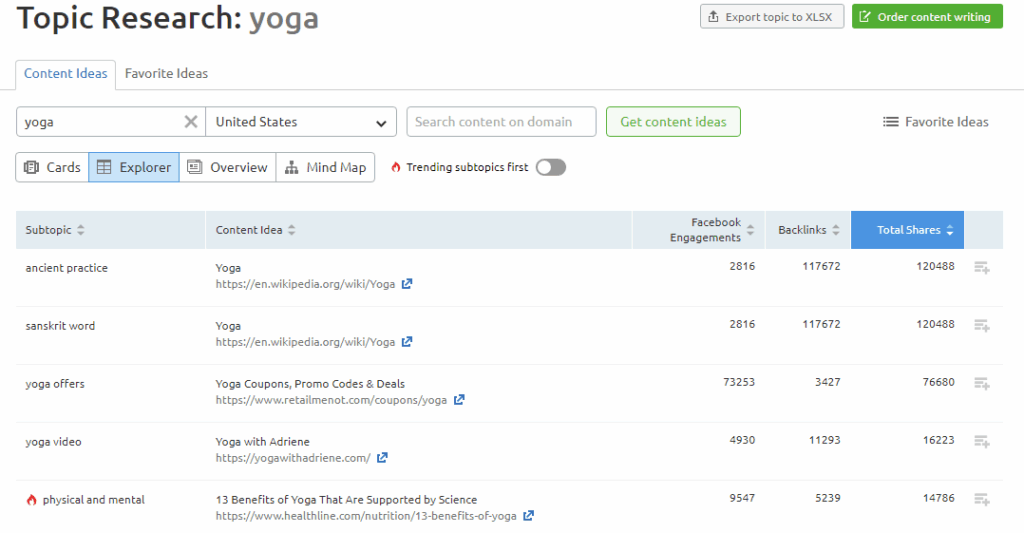
Task: Add yoga offers row to favorites
Action: [982, 384]
